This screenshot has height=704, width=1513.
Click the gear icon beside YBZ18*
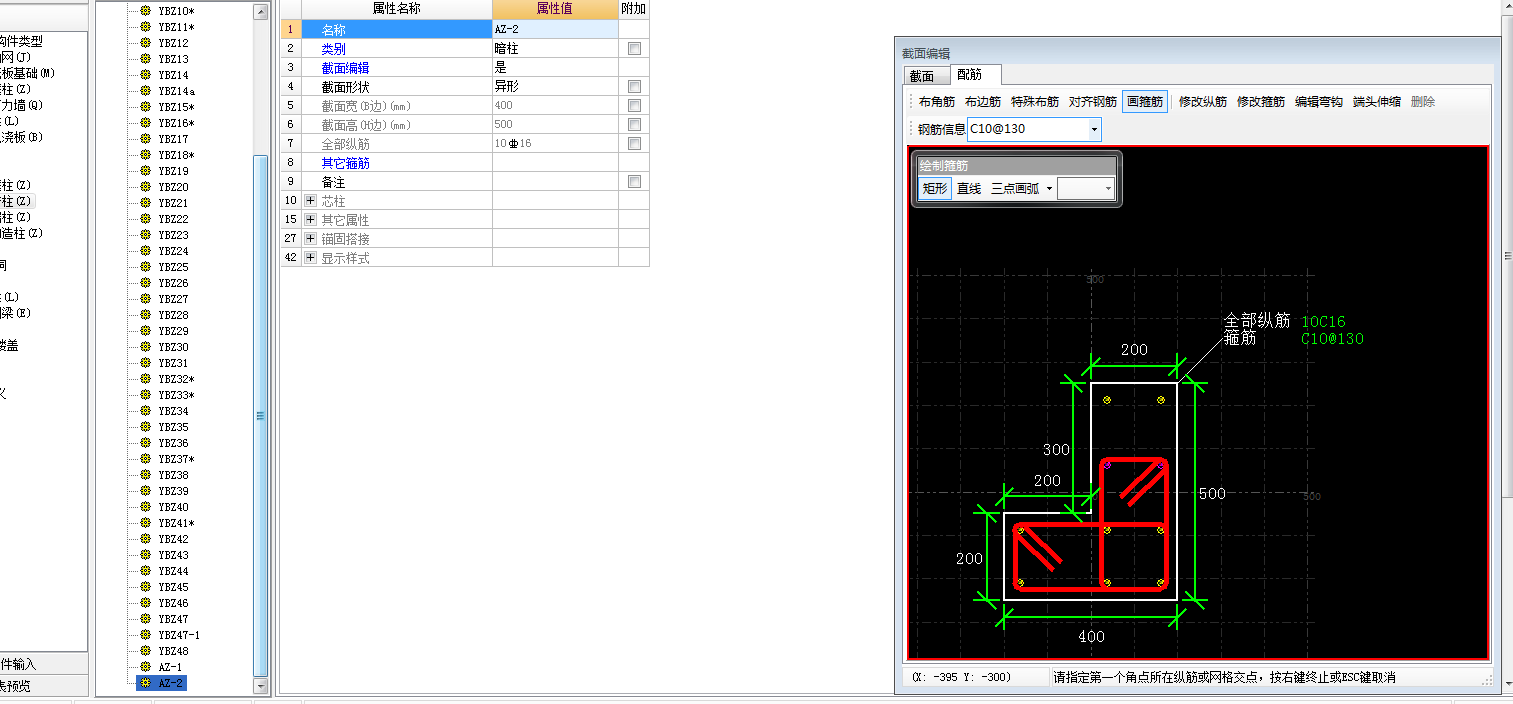click(145, 155)
